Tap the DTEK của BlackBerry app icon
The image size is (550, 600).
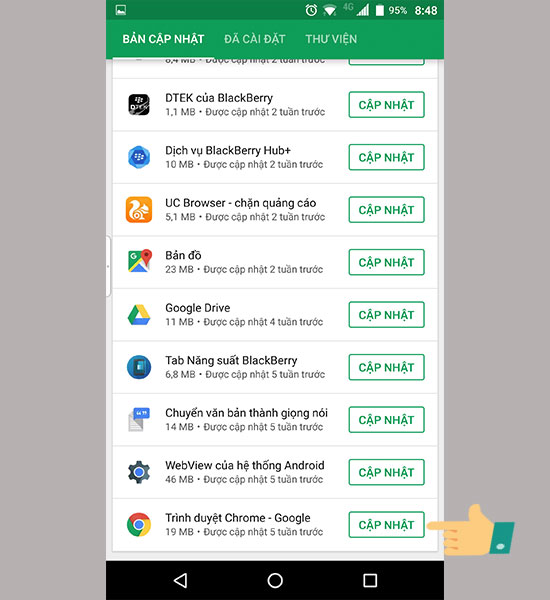[x=139, y=104]
